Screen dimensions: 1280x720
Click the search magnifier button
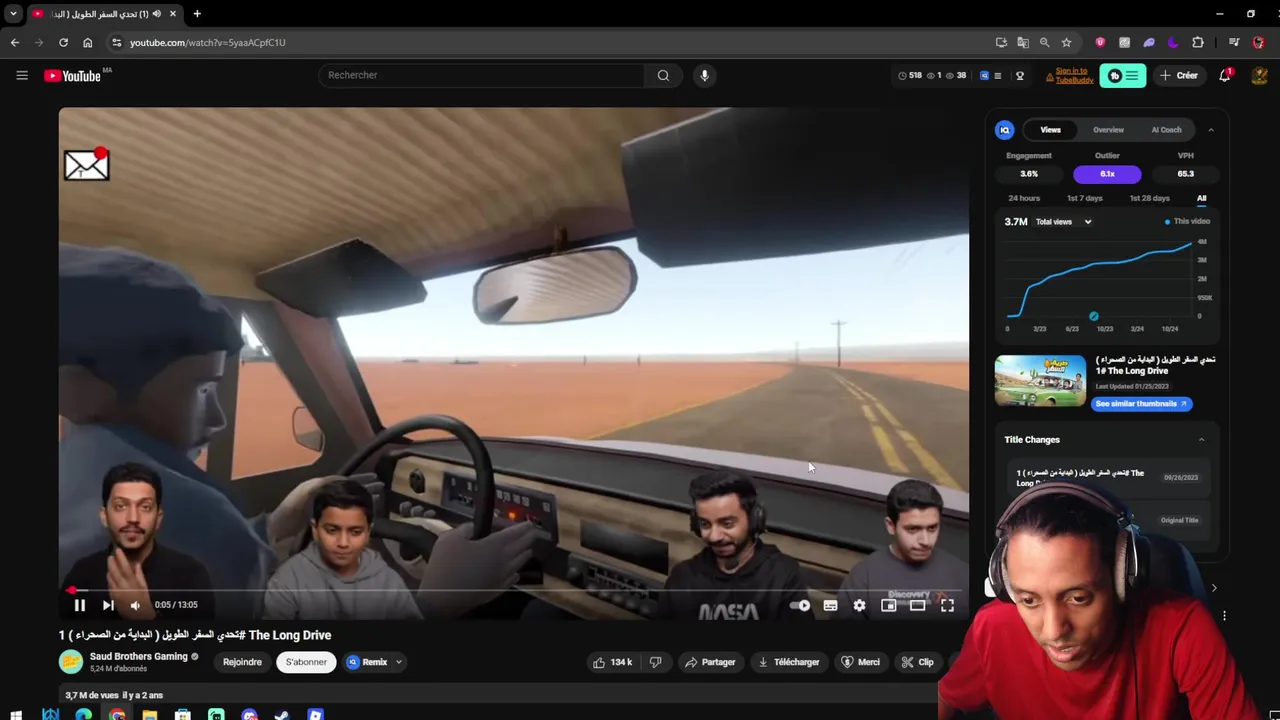[x=663, y=75]
